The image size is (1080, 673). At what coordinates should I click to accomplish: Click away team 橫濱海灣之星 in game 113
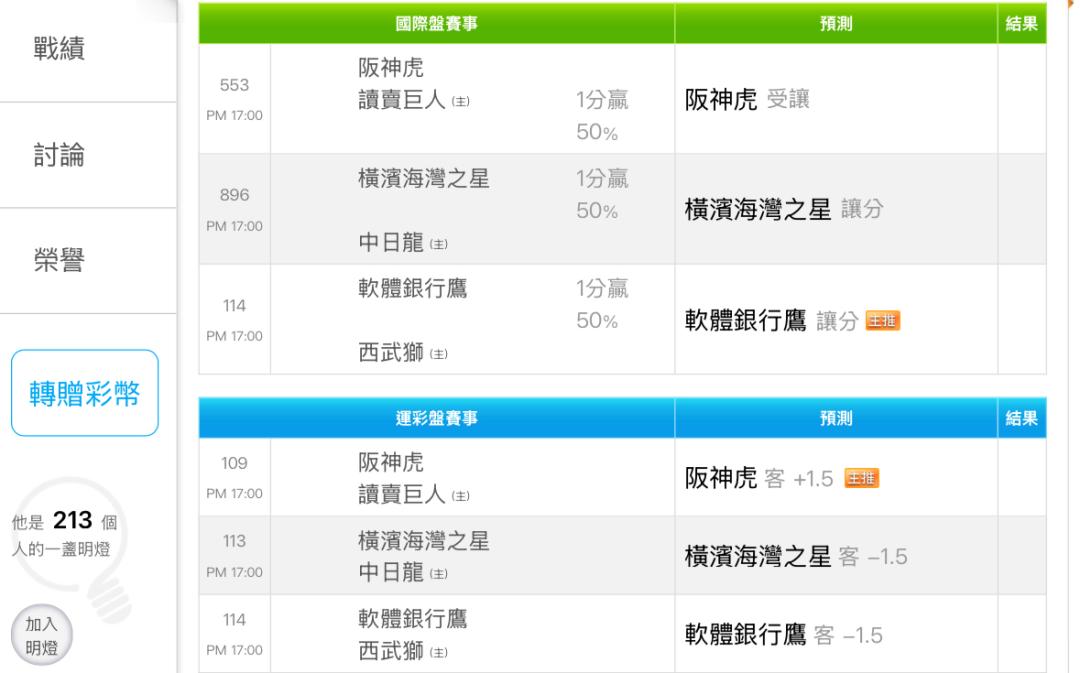point(424,541)
